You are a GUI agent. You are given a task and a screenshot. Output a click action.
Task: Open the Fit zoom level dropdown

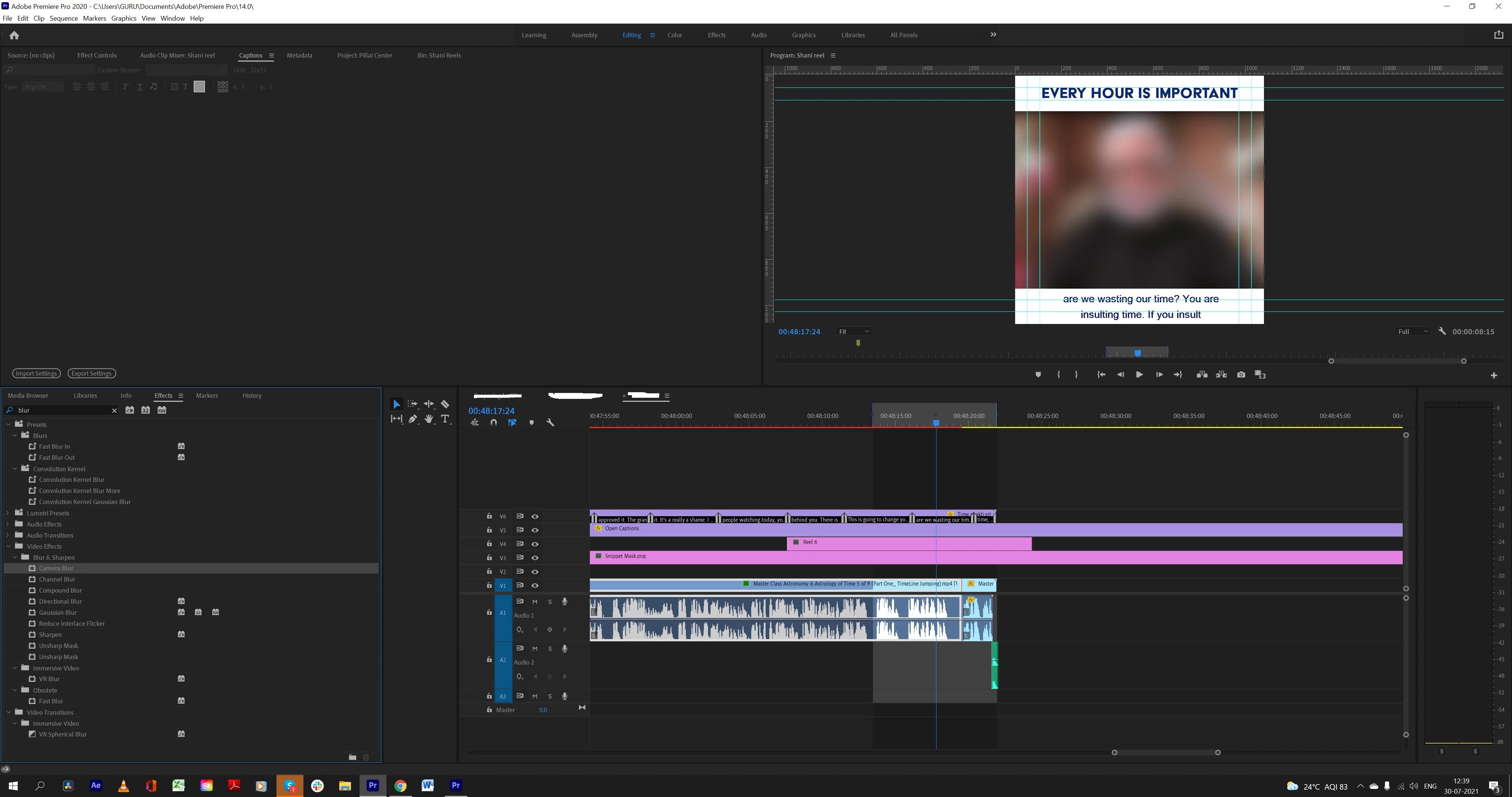853,332
